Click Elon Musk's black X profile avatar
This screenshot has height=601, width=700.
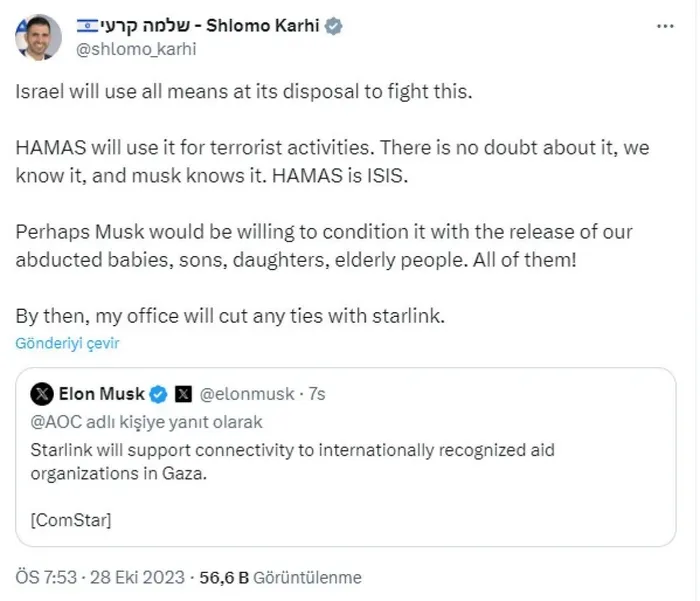tap(41, 393)
